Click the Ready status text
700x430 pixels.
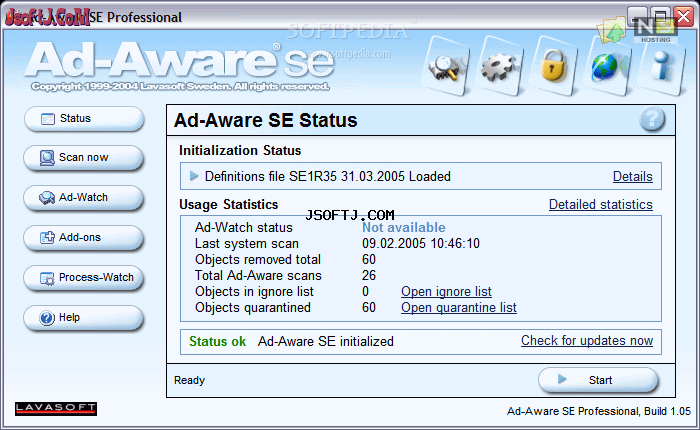[x=189, y=380]
